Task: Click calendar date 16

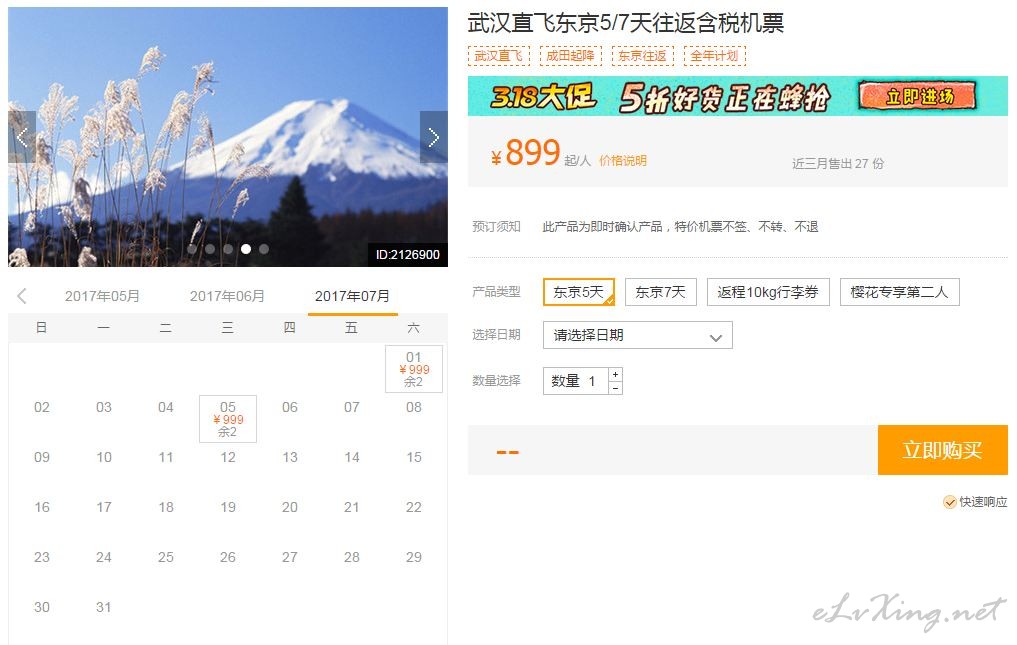Action: [42, 507]
